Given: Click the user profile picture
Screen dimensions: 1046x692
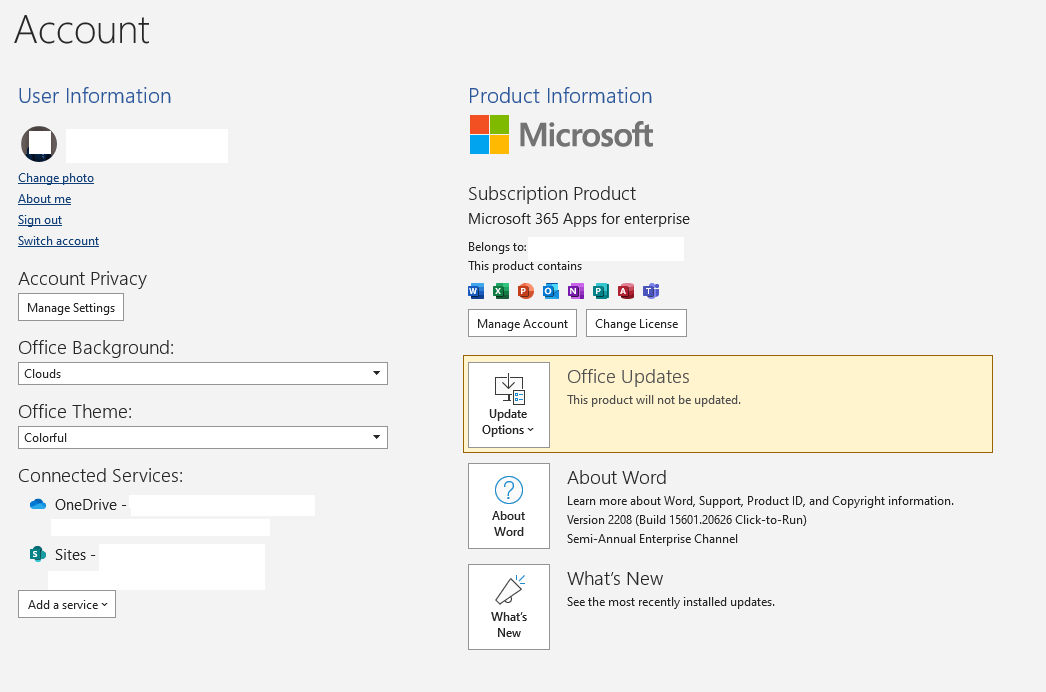Looking at the screenshot, I should coord(39,144).
